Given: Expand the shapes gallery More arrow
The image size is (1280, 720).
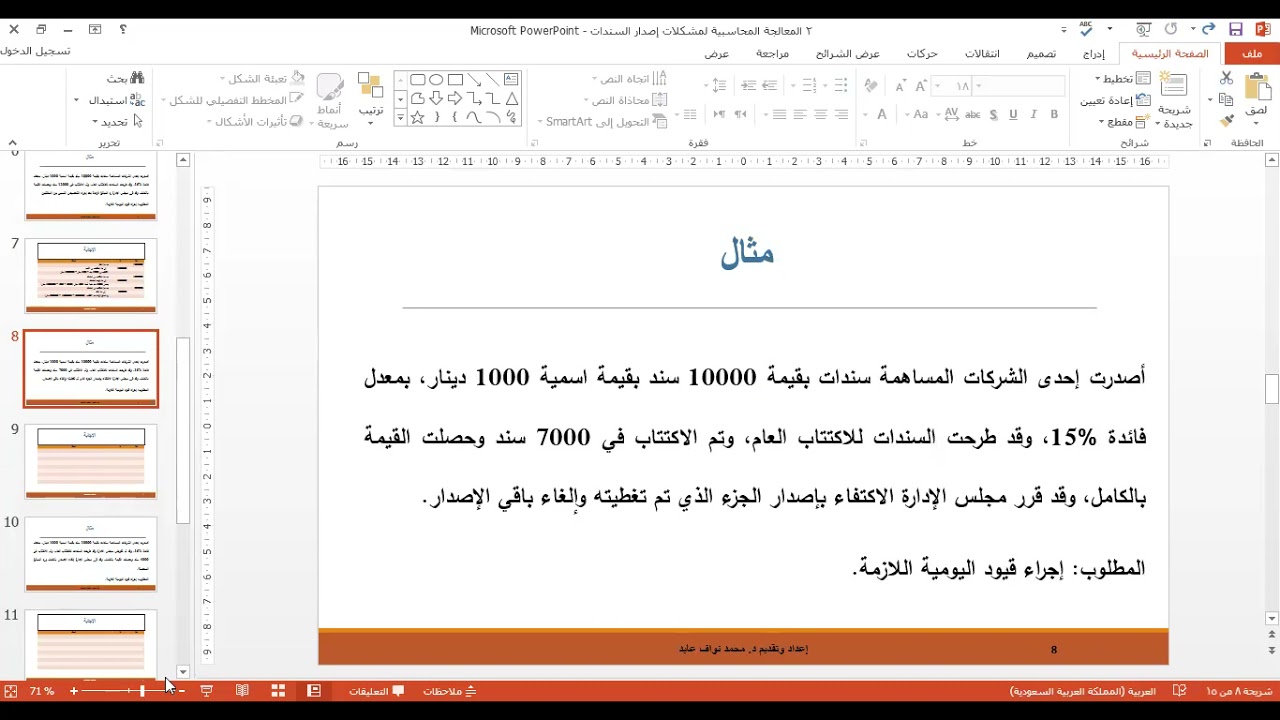Looking at the screenshot, I should pos(400,118).
